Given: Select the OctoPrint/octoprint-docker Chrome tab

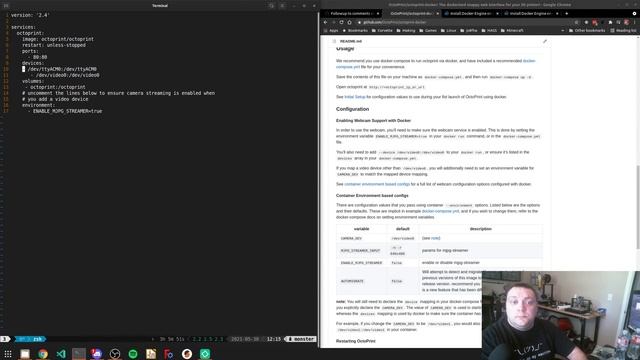Looking at the screenshot, I should click(x=411, y=13).
